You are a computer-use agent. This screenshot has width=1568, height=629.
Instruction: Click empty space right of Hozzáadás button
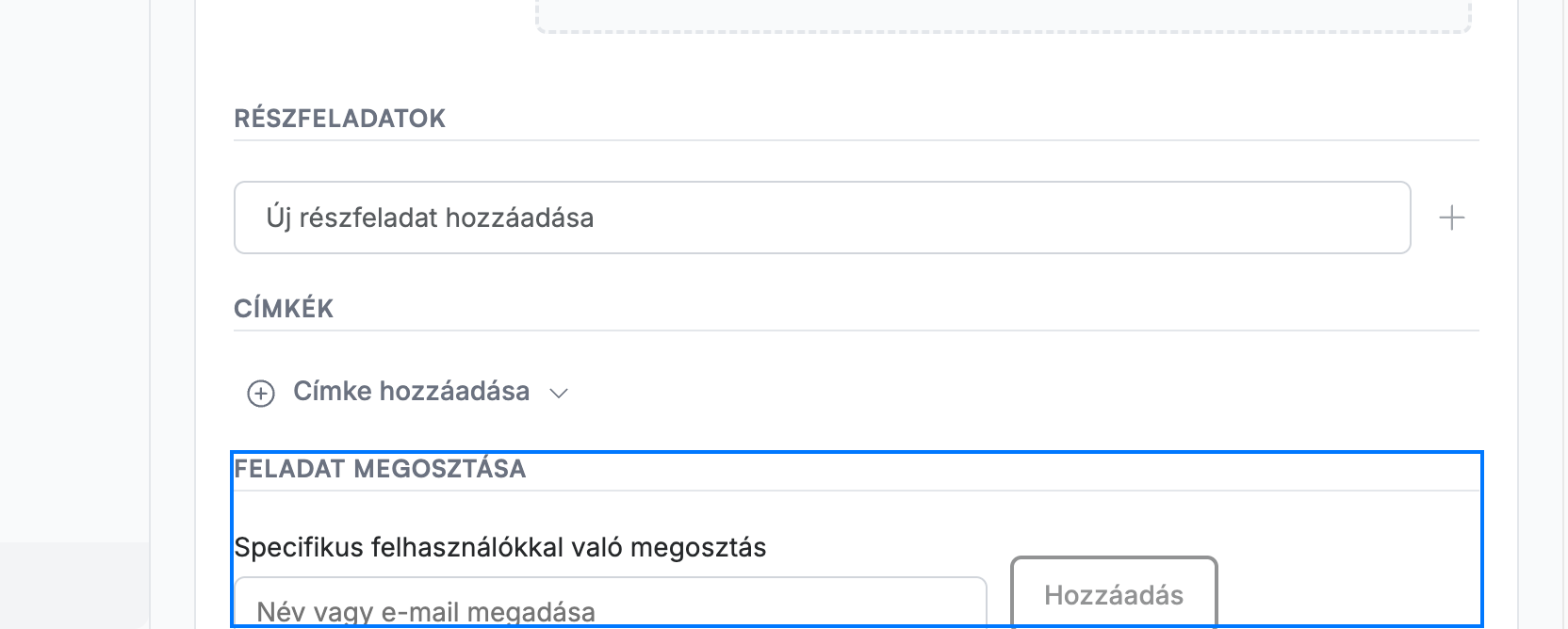(1347, 593)
